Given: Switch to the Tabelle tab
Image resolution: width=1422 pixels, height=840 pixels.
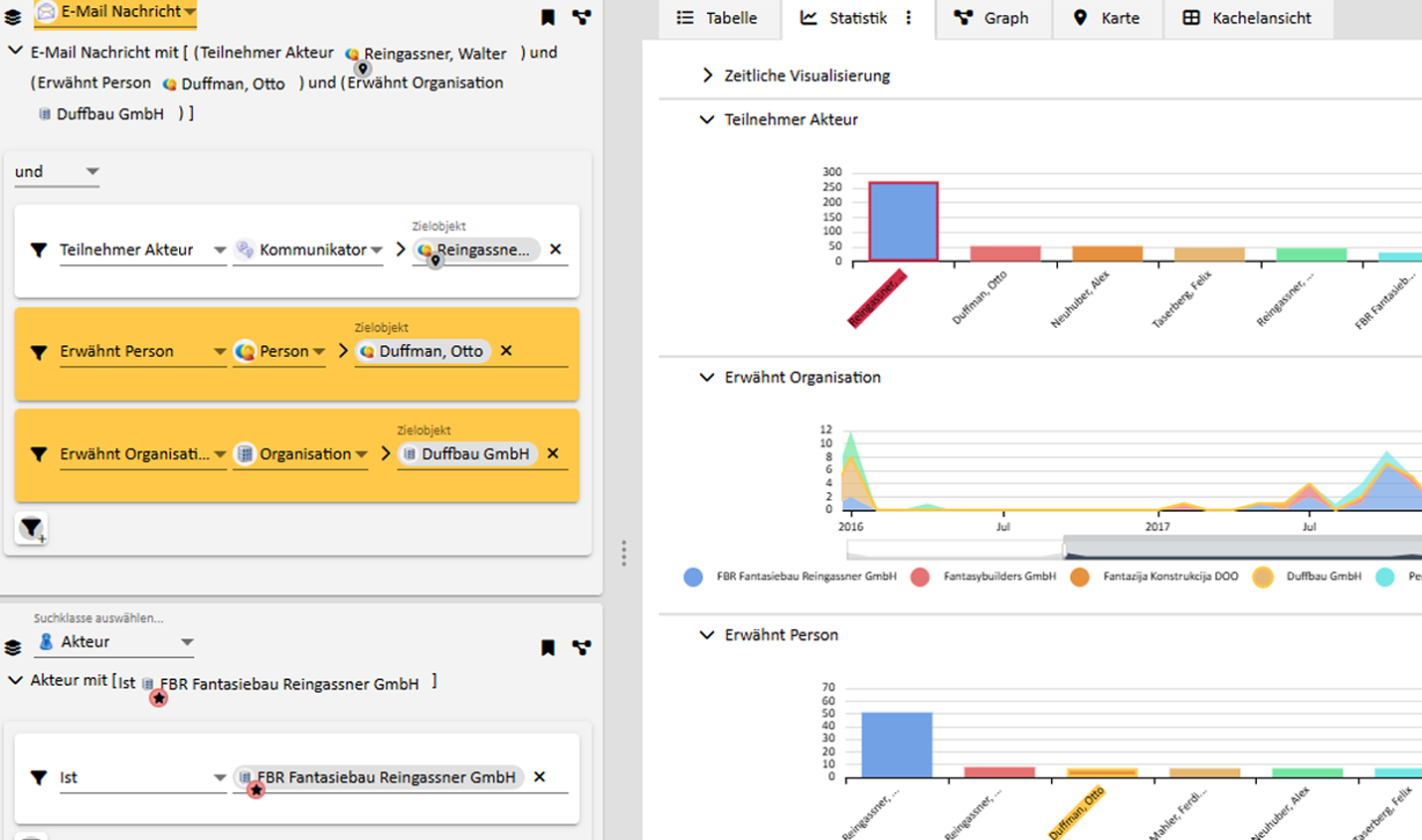Looking at the screenshot, I should pyautogui.click(x=717, y=18).
